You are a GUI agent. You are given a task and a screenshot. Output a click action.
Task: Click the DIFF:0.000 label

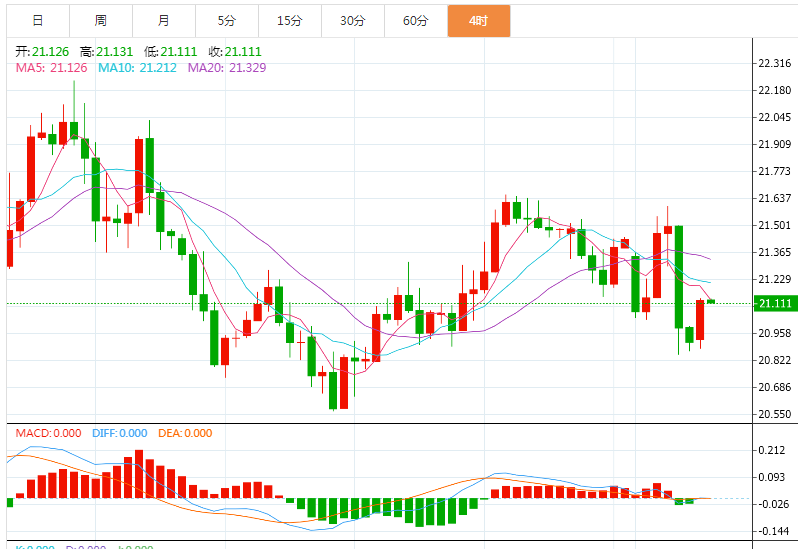(120, 433)
